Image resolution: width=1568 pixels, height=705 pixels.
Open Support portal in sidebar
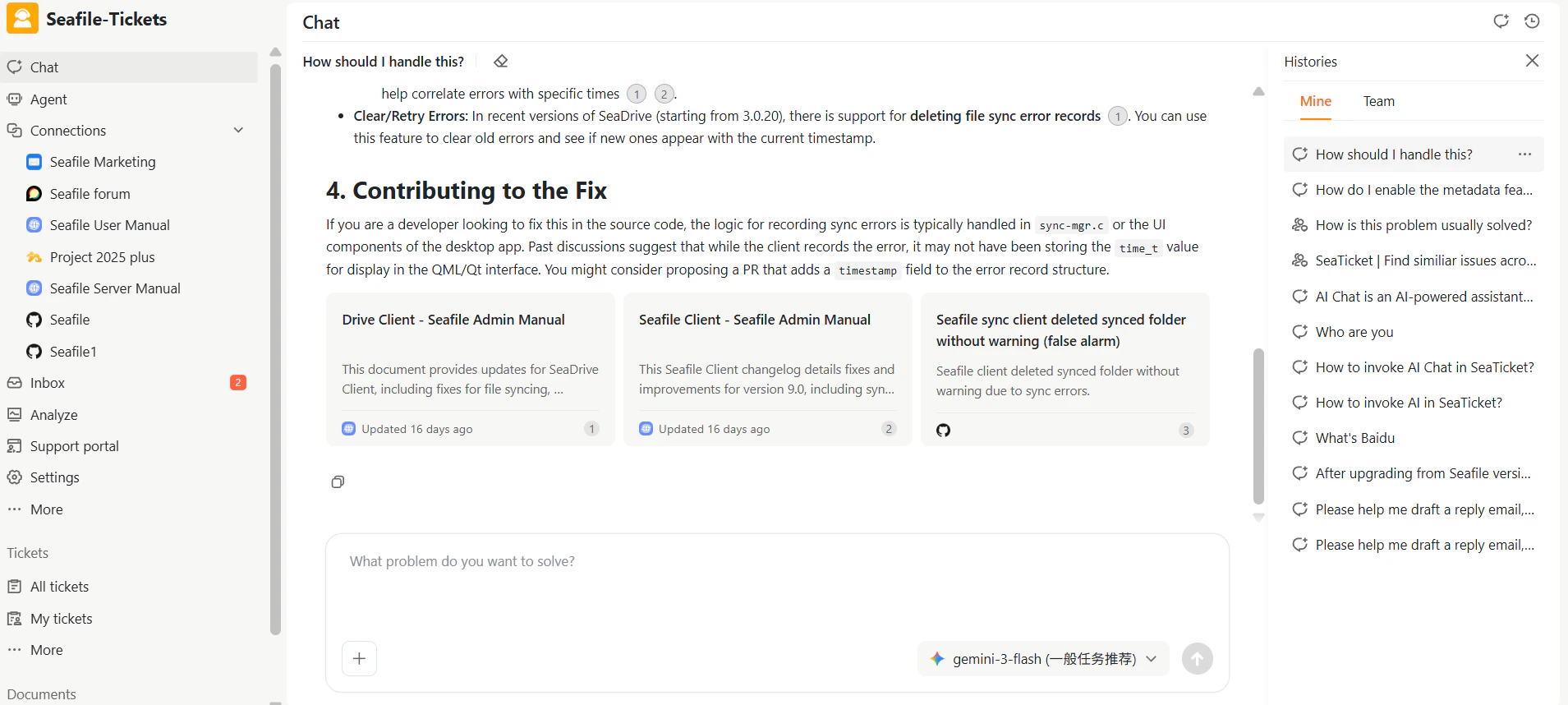[129, 446]
